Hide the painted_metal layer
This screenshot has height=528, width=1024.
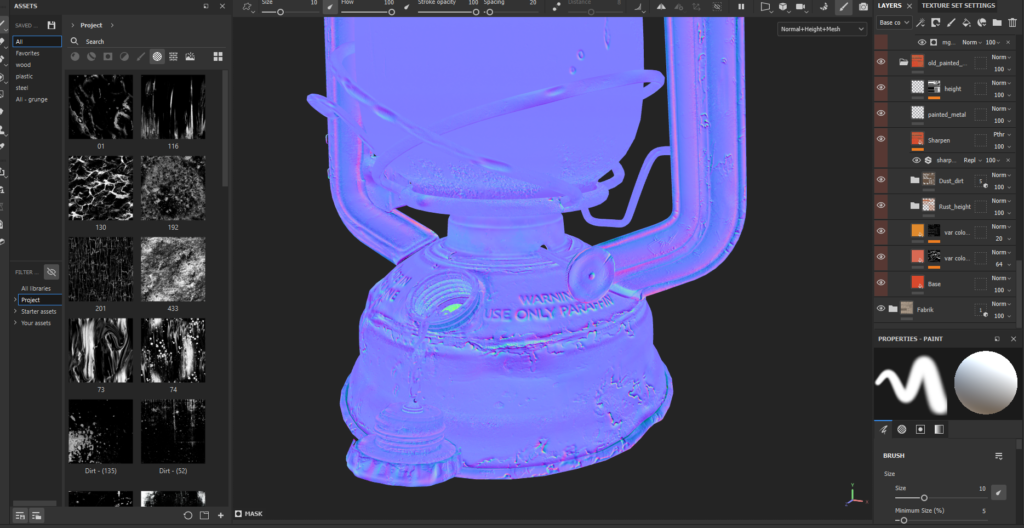coord(881,113)
